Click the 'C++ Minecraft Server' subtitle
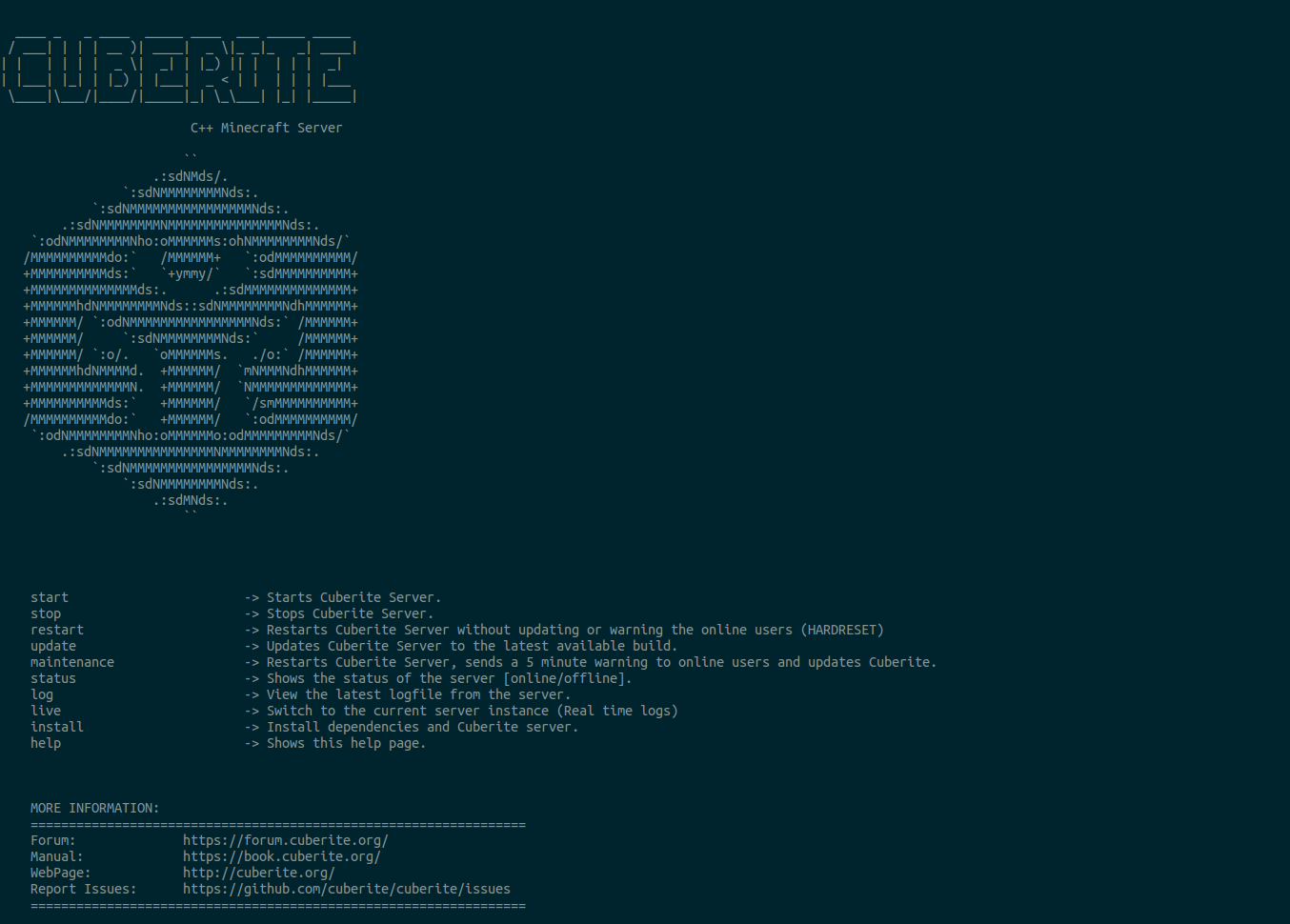 coord(266,128)
